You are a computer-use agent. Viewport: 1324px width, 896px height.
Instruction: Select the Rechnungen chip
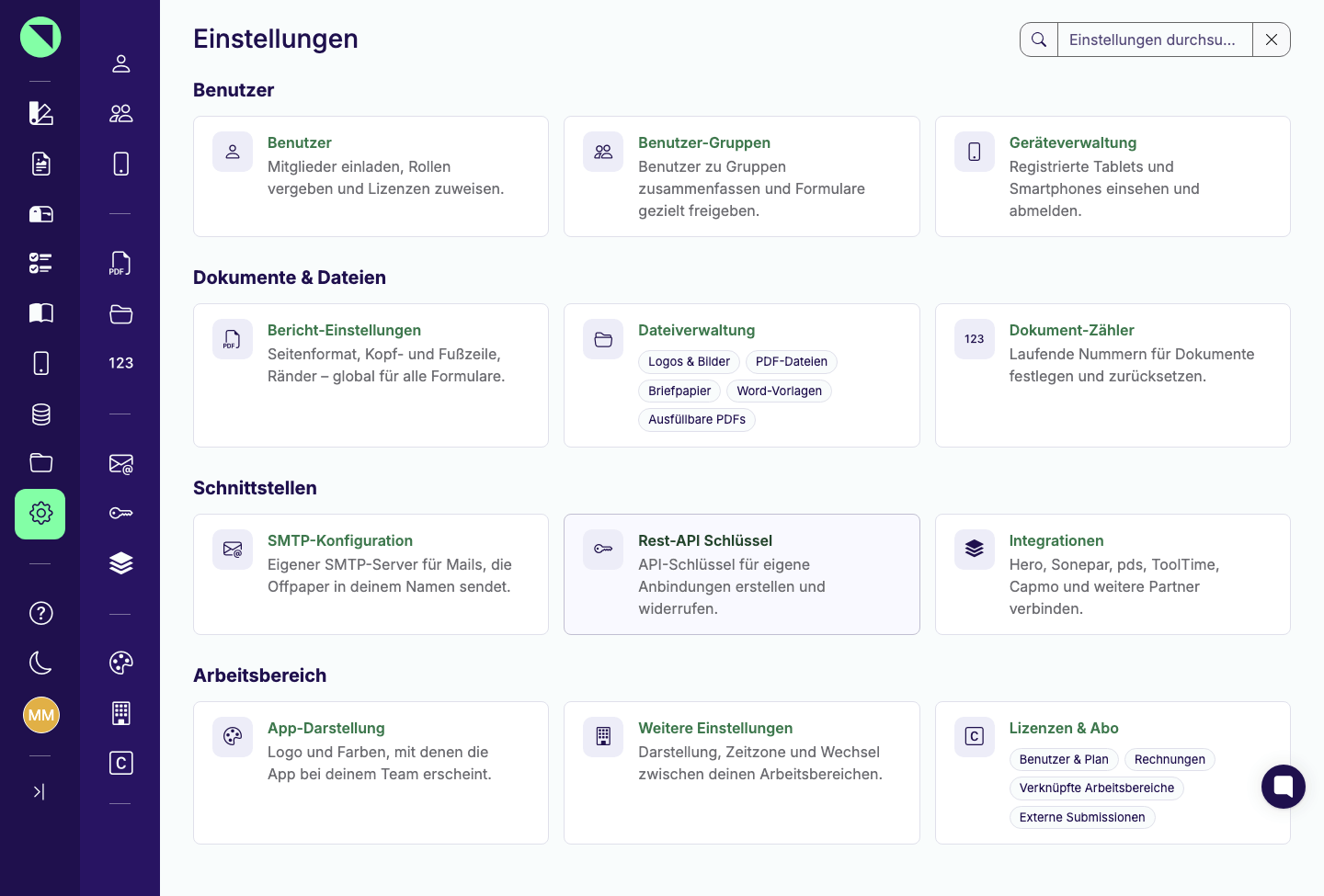click(x=1170, y=760)
